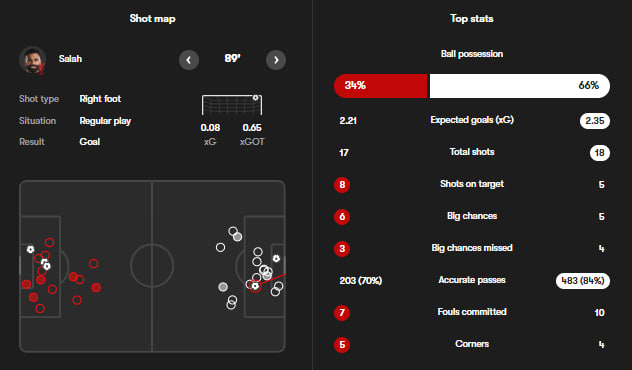Select the 2.35 expected goals pill
The width and height of the screenshot is (632, 370).
tap(595, 121)
